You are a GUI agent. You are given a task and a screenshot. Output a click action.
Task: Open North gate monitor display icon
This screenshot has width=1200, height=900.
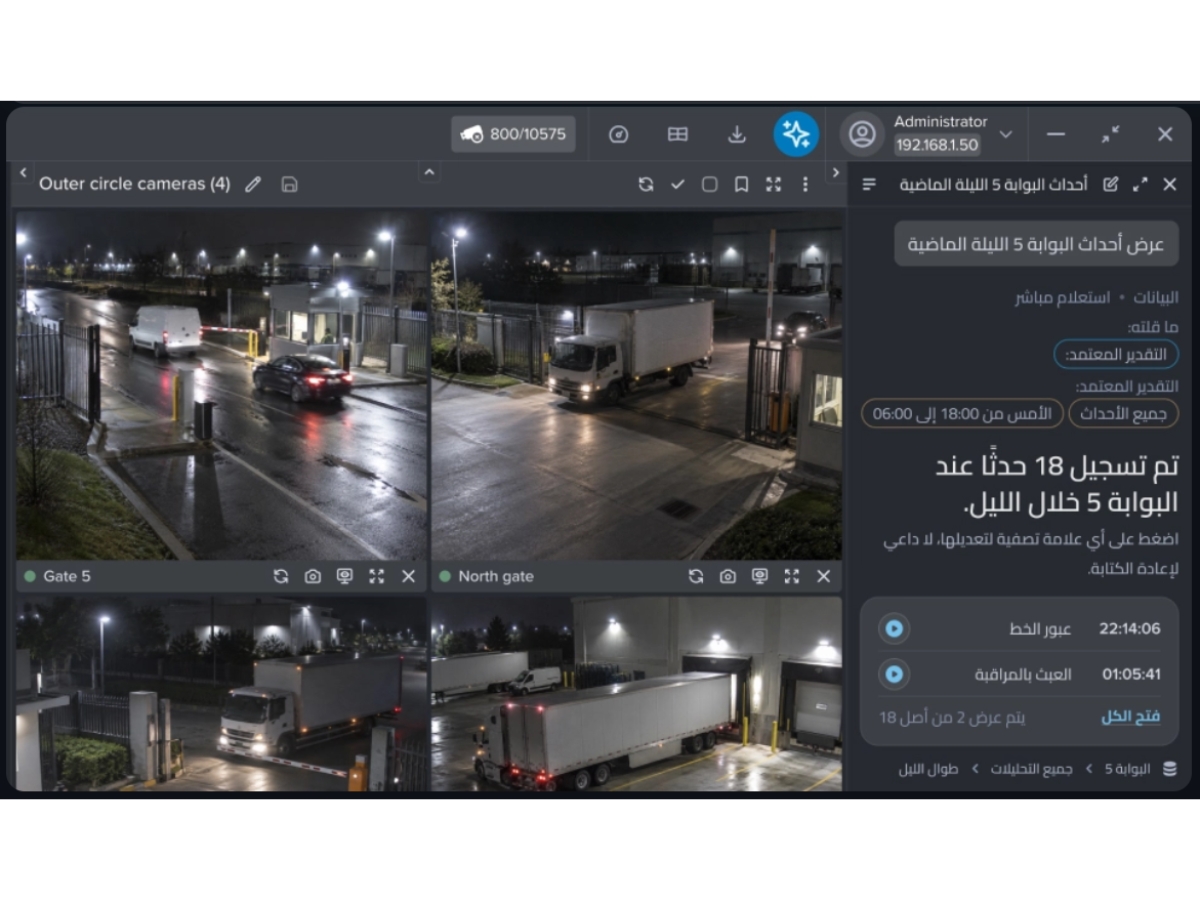pos(760,576)
